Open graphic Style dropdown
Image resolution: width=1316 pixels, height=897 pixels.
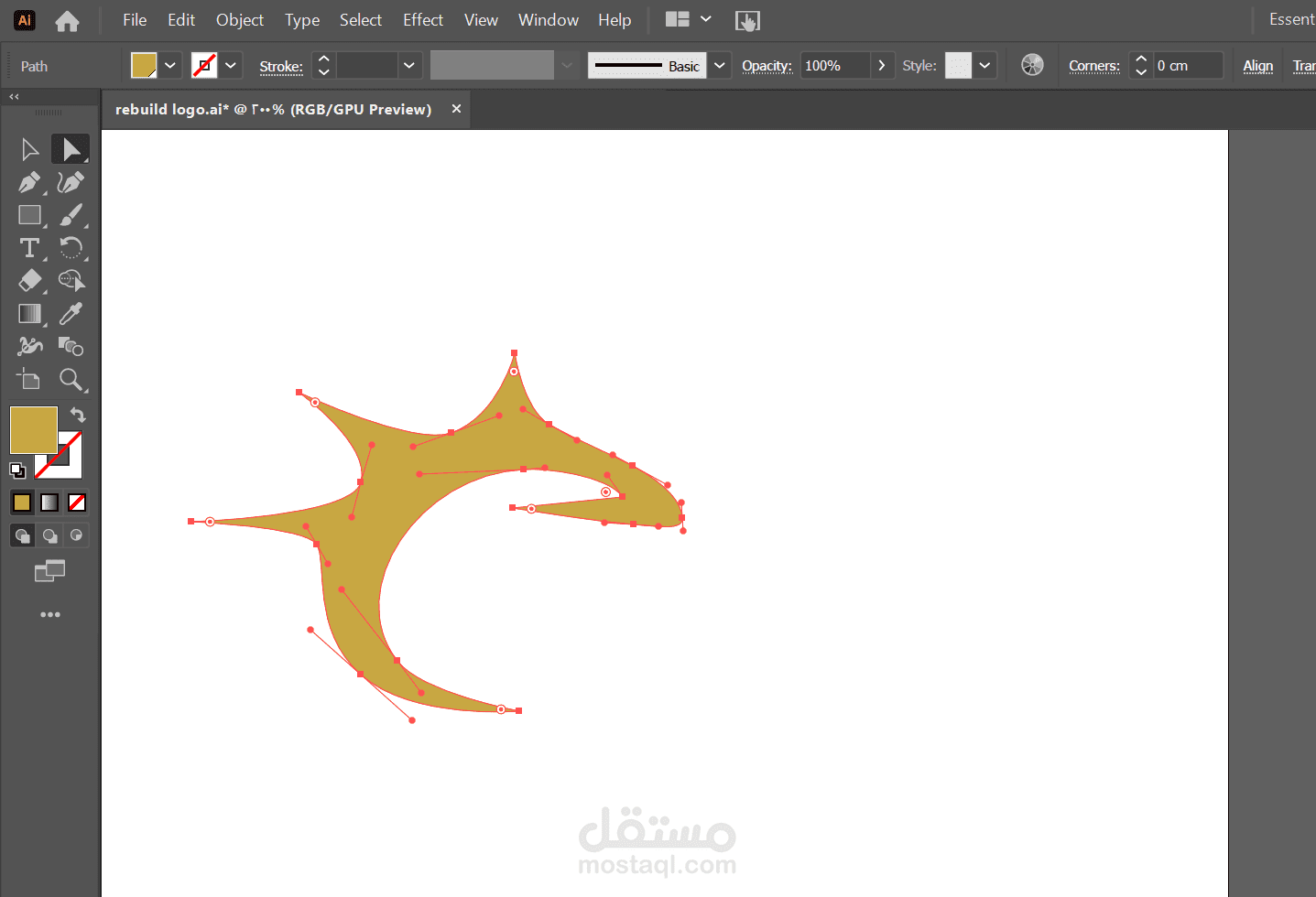tap(984, 65)
